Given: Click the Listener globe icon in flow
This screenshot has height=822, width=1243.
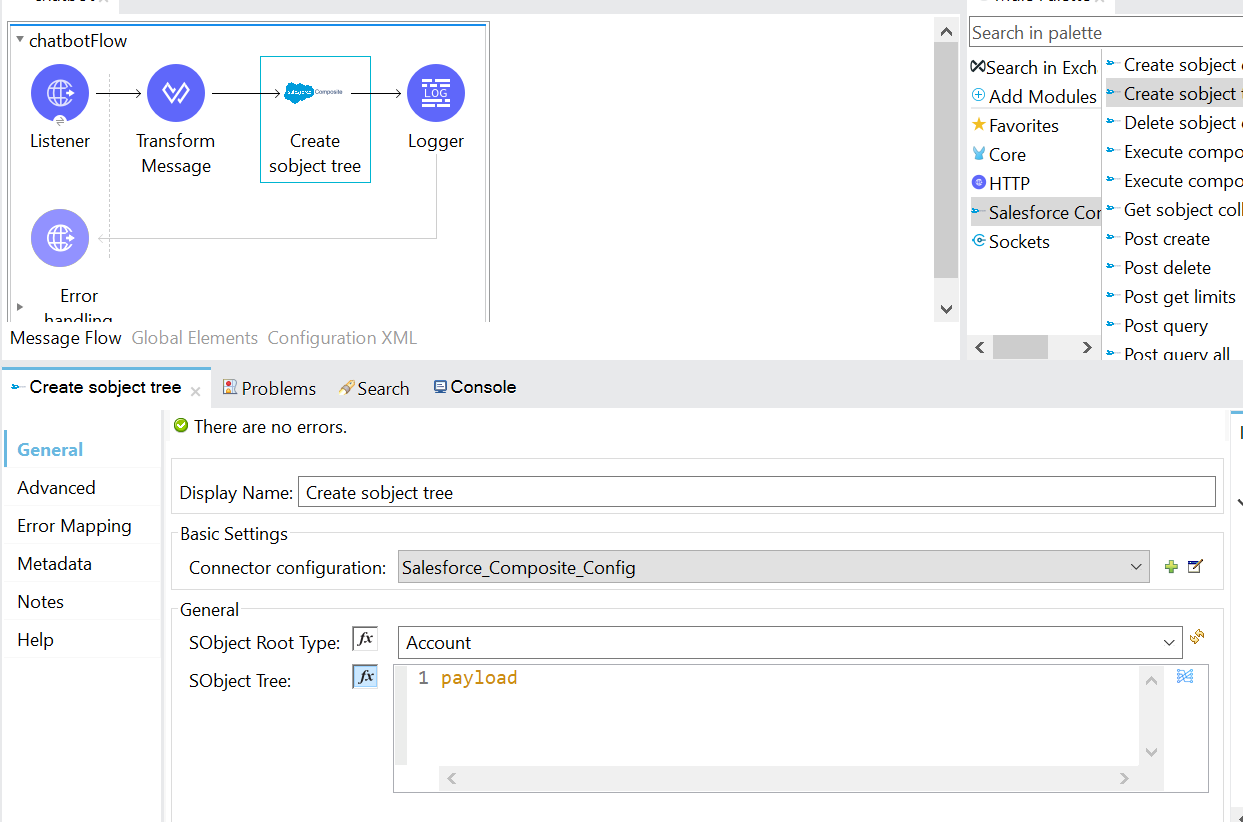Looking at the screenshot, I should point(60,93).
